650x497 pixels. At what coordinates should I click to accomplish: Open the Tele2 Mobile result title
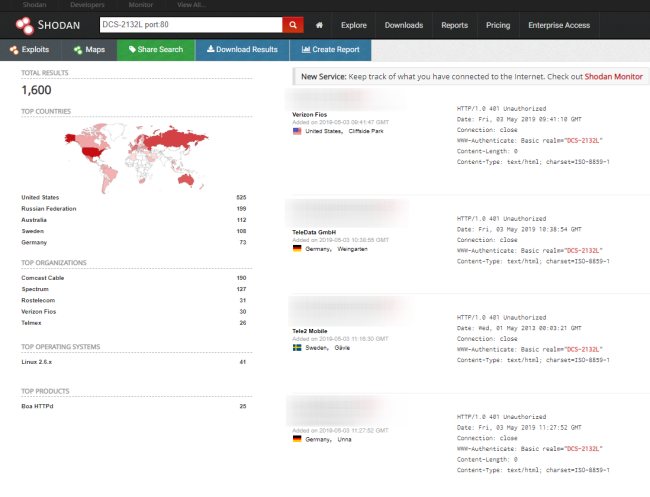[310, 331]
